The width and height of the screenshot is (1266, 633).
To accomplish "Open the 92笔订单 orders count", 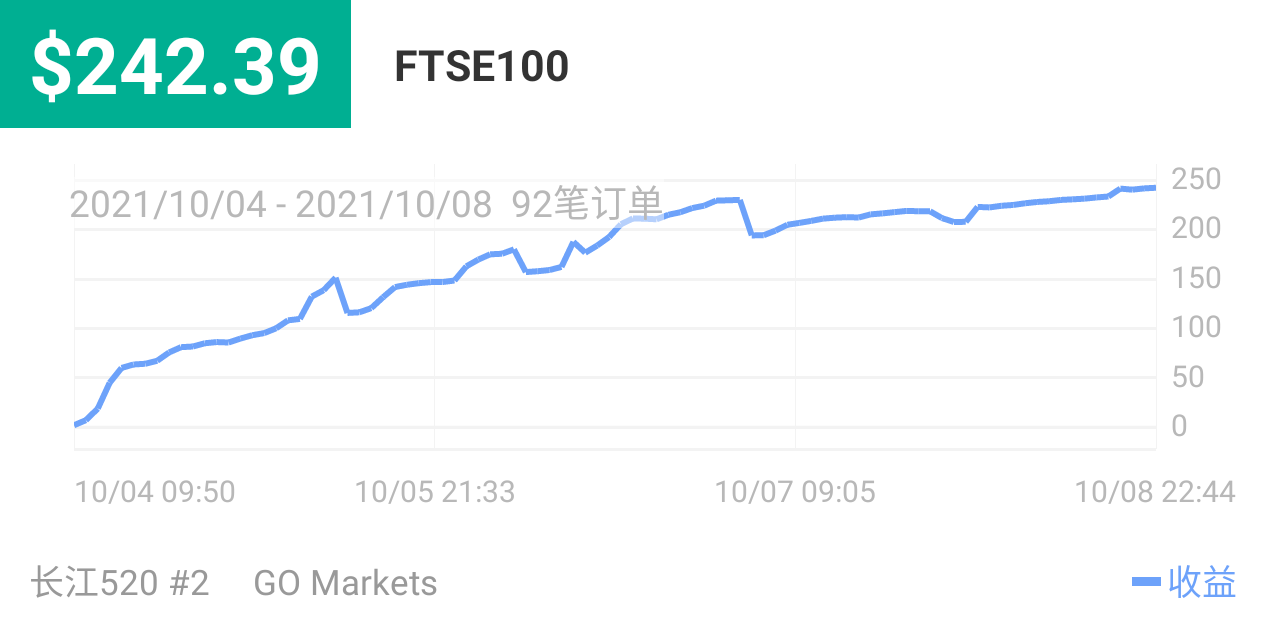I will [587, 205].
